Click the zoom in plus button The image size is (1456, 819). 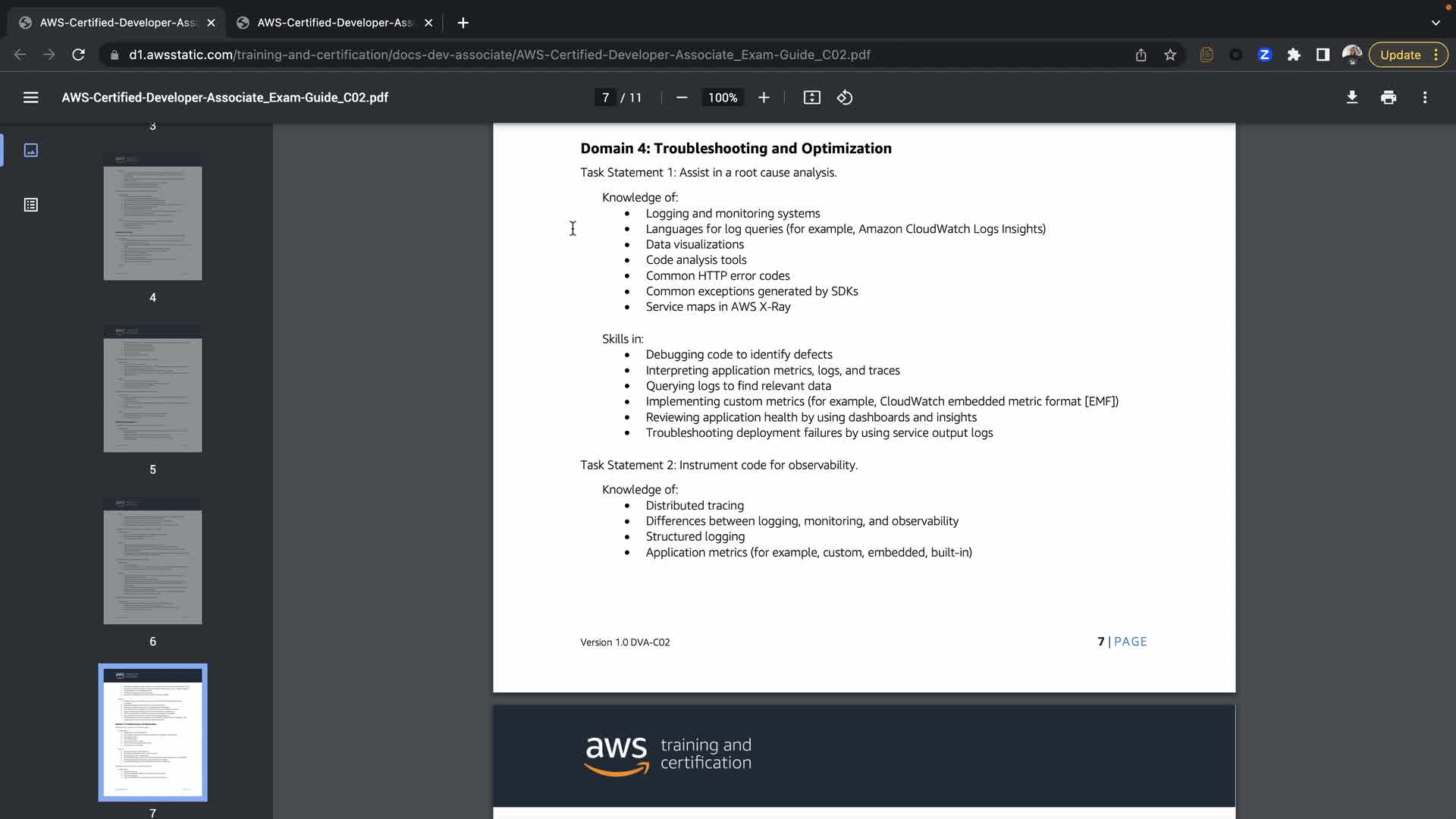(764, 98)
